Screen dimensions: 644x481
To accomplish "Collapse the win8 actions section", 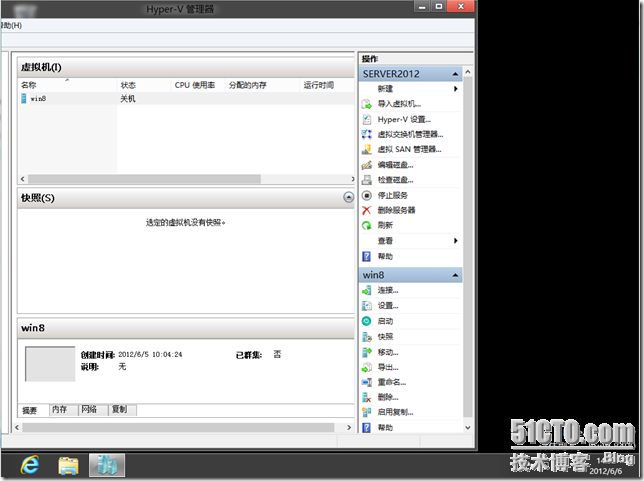I will (x=456, y=275).
